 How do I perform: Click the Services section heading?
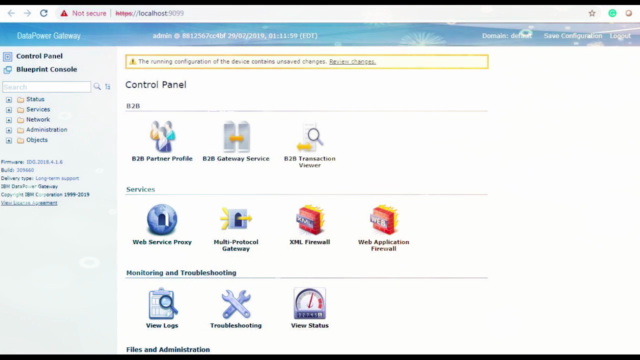tap(140, 189)
